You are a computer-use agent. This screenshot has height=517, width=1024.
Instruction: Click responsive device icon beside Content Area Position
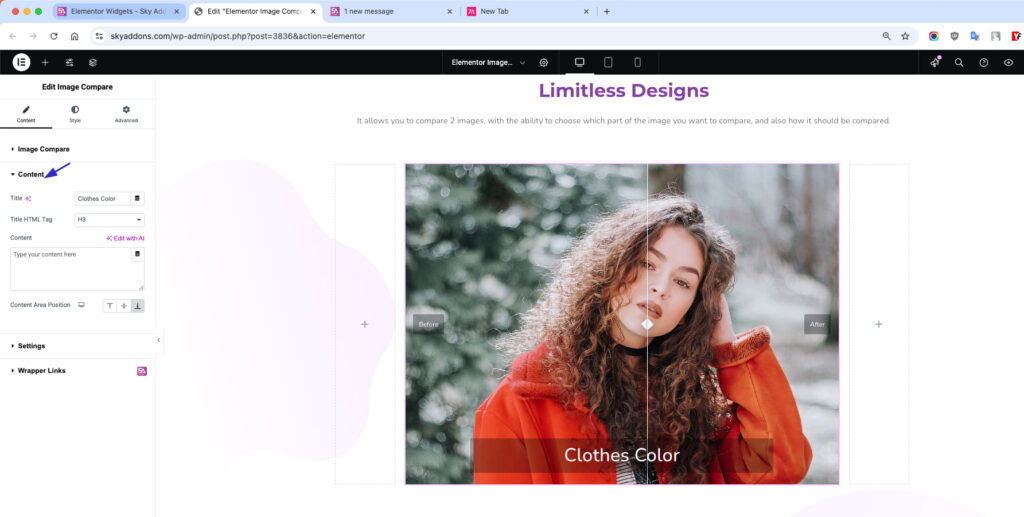click(x=82, y=305)
